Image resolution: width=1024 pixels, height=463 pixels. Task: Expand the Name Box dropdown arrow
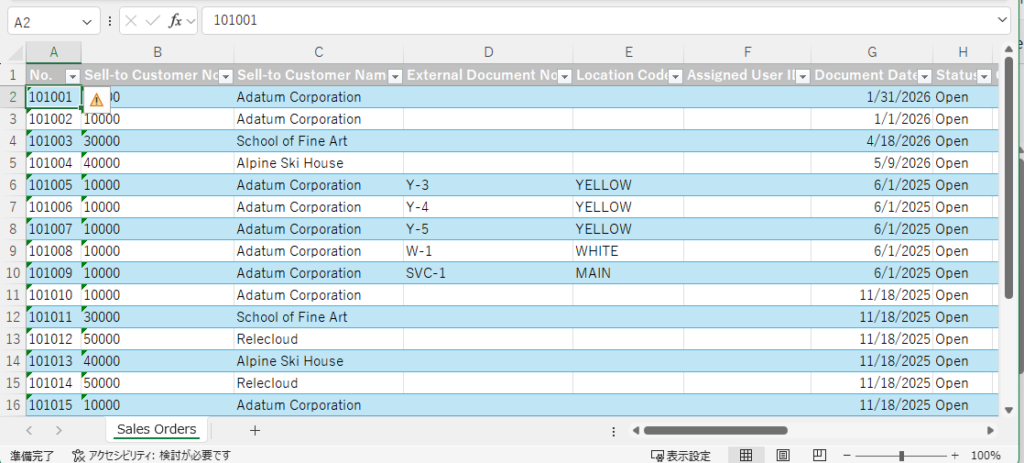pos(88,20)
